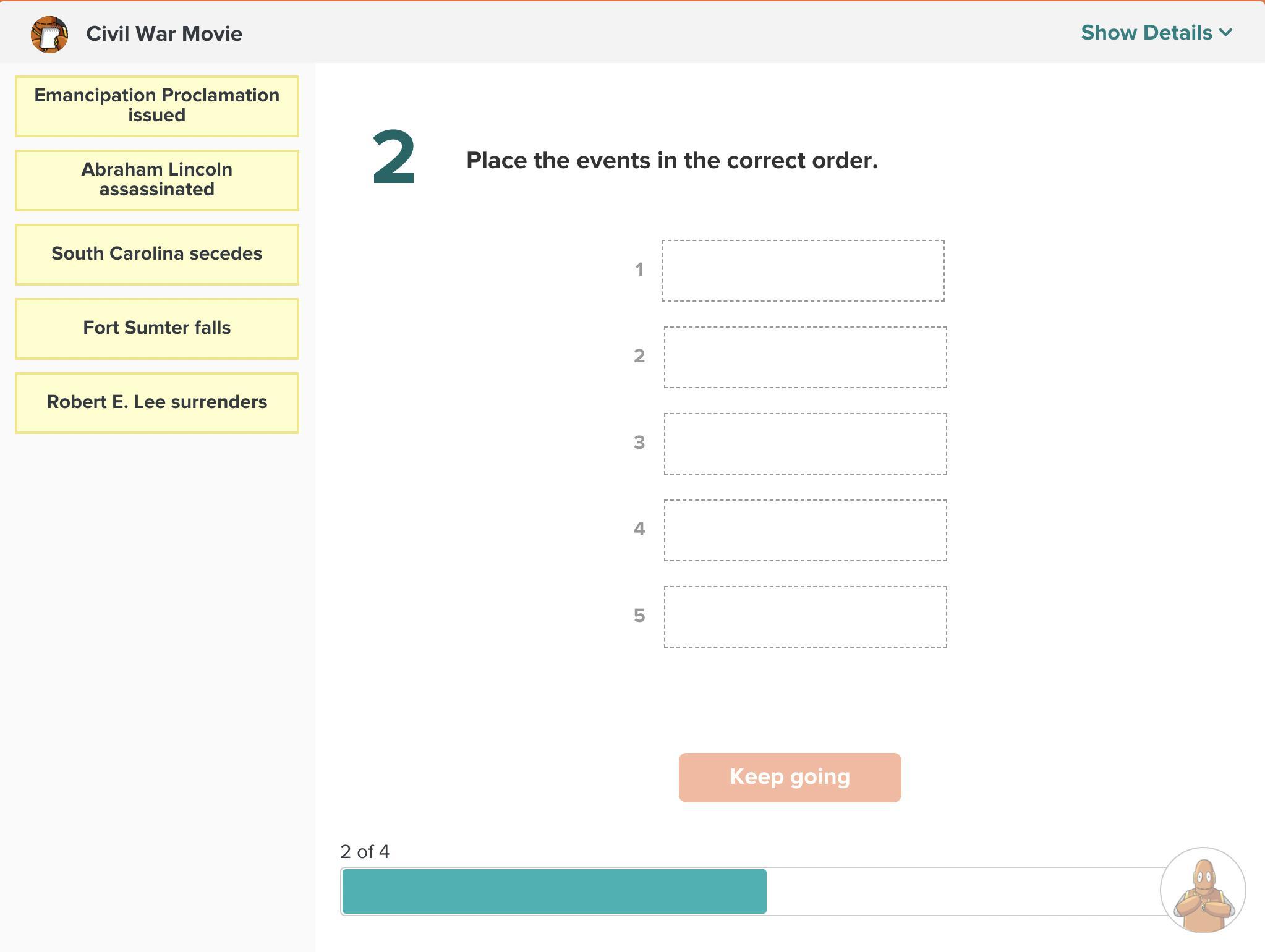
Task: Click empty drop slot number 2
Action: (x=805, y=357)
